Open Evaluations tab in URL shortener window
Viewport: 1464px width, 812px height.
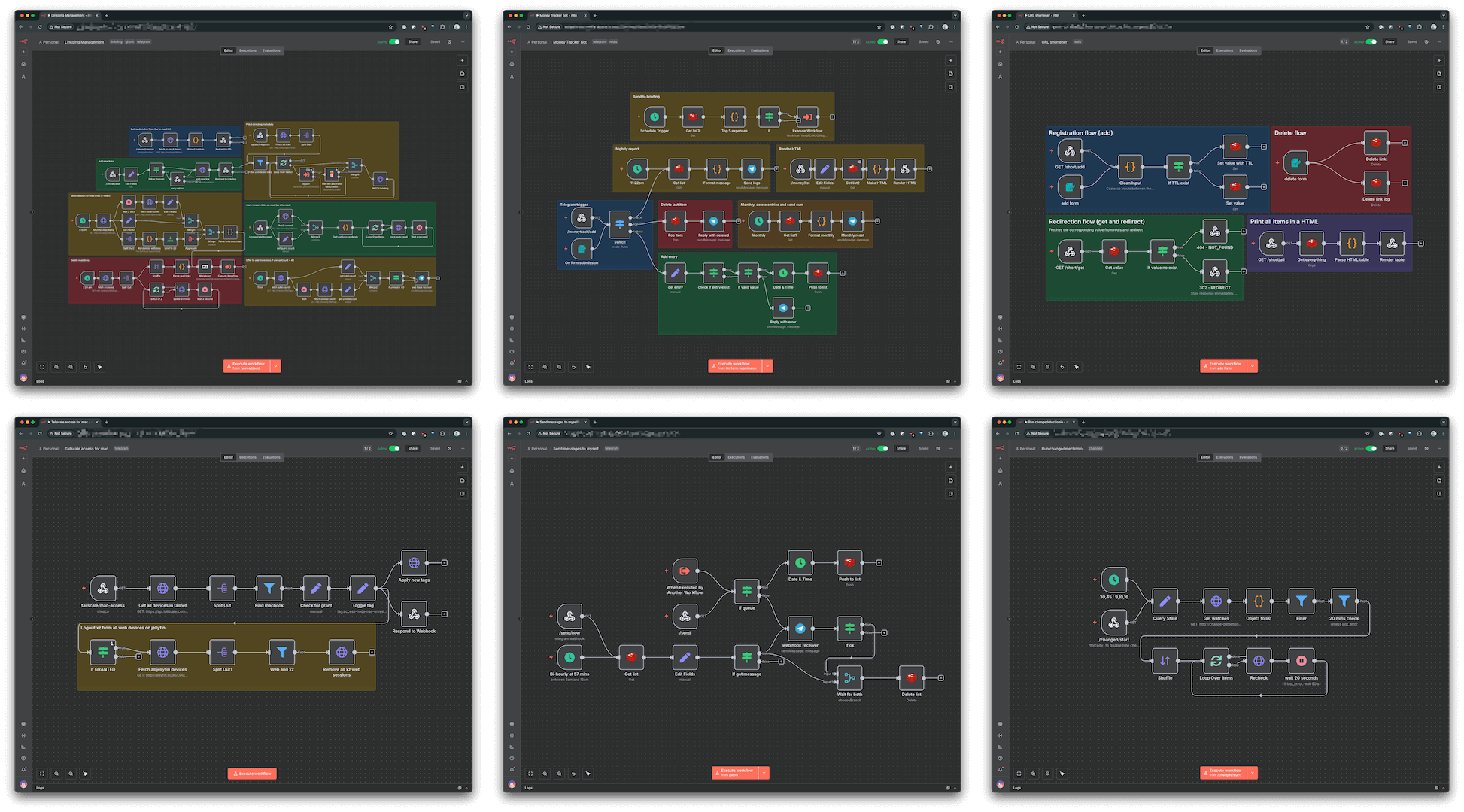[x=1248, y=50]
